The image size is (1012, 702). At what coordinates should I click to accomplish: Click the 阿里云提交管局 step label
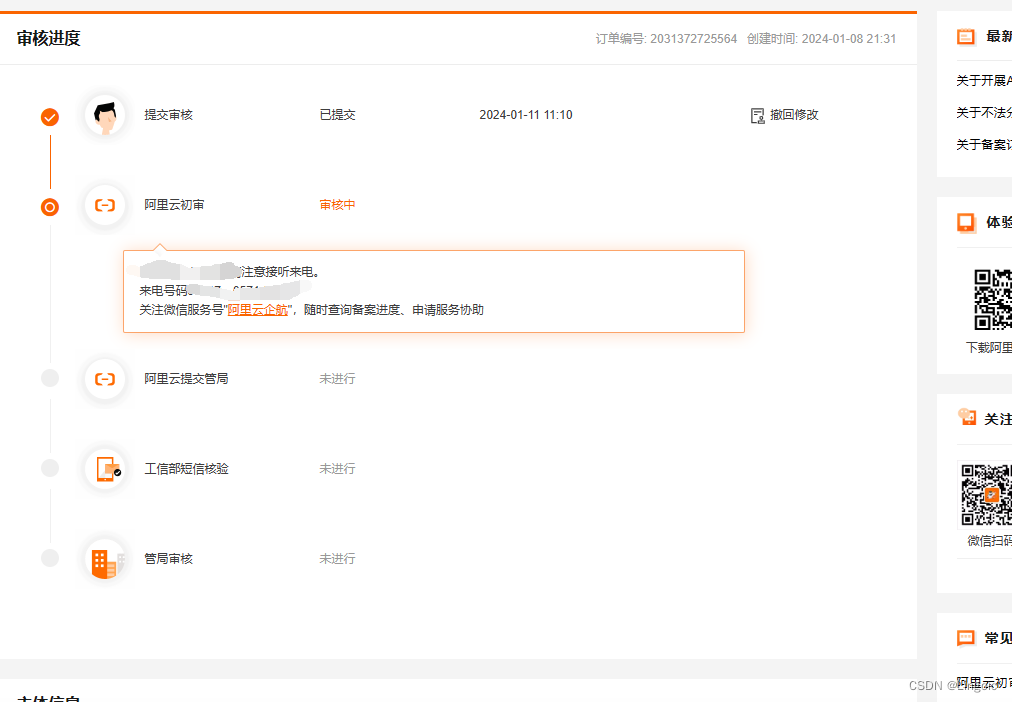[x=187, y=379]
